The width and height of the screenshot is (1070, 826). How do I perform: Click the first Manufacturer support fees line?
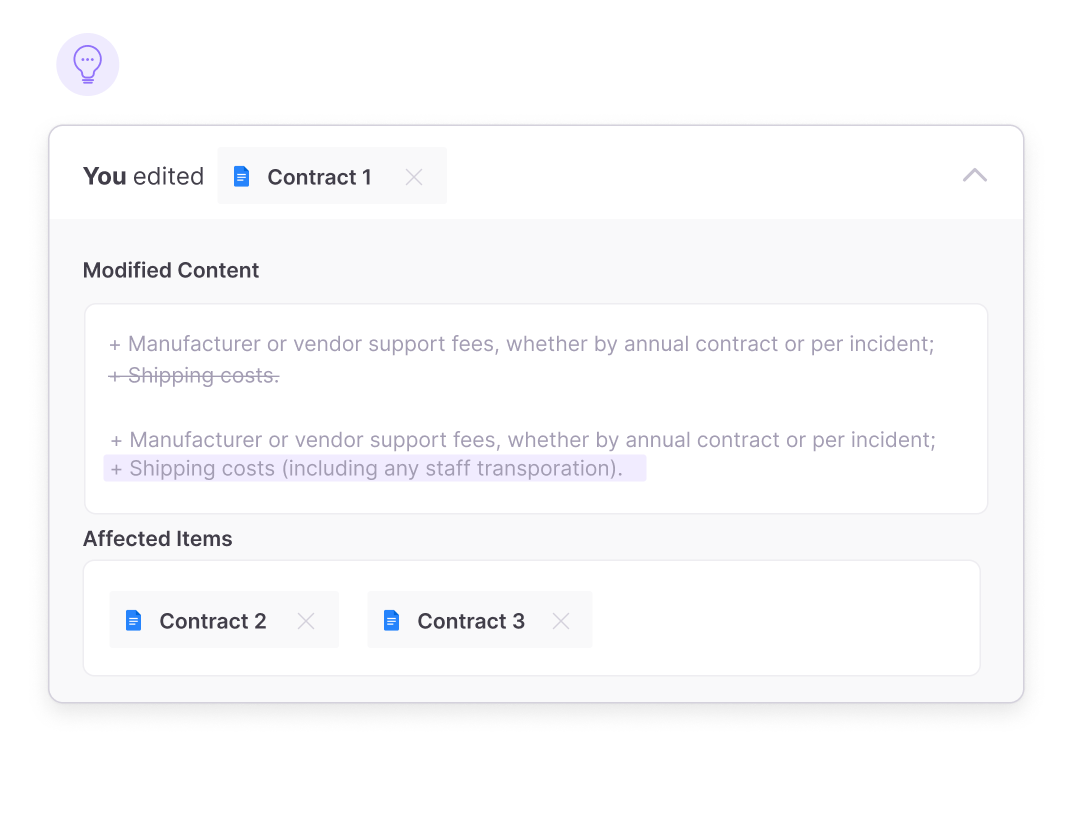(521, 344)
